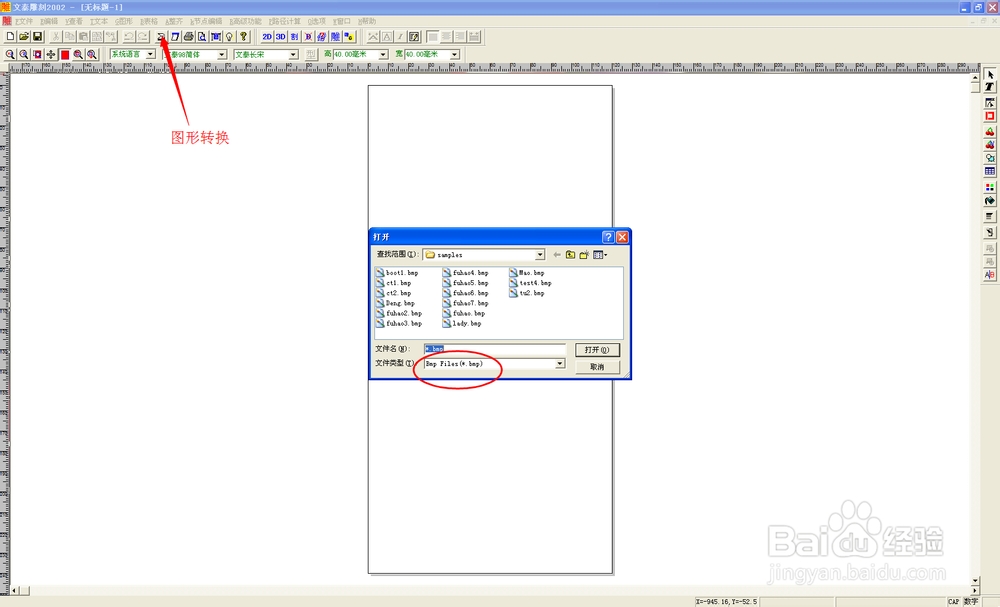Click the 文件名 filename input field
1000x607 pixels.
pyautogui.click(x=494, y=349)
